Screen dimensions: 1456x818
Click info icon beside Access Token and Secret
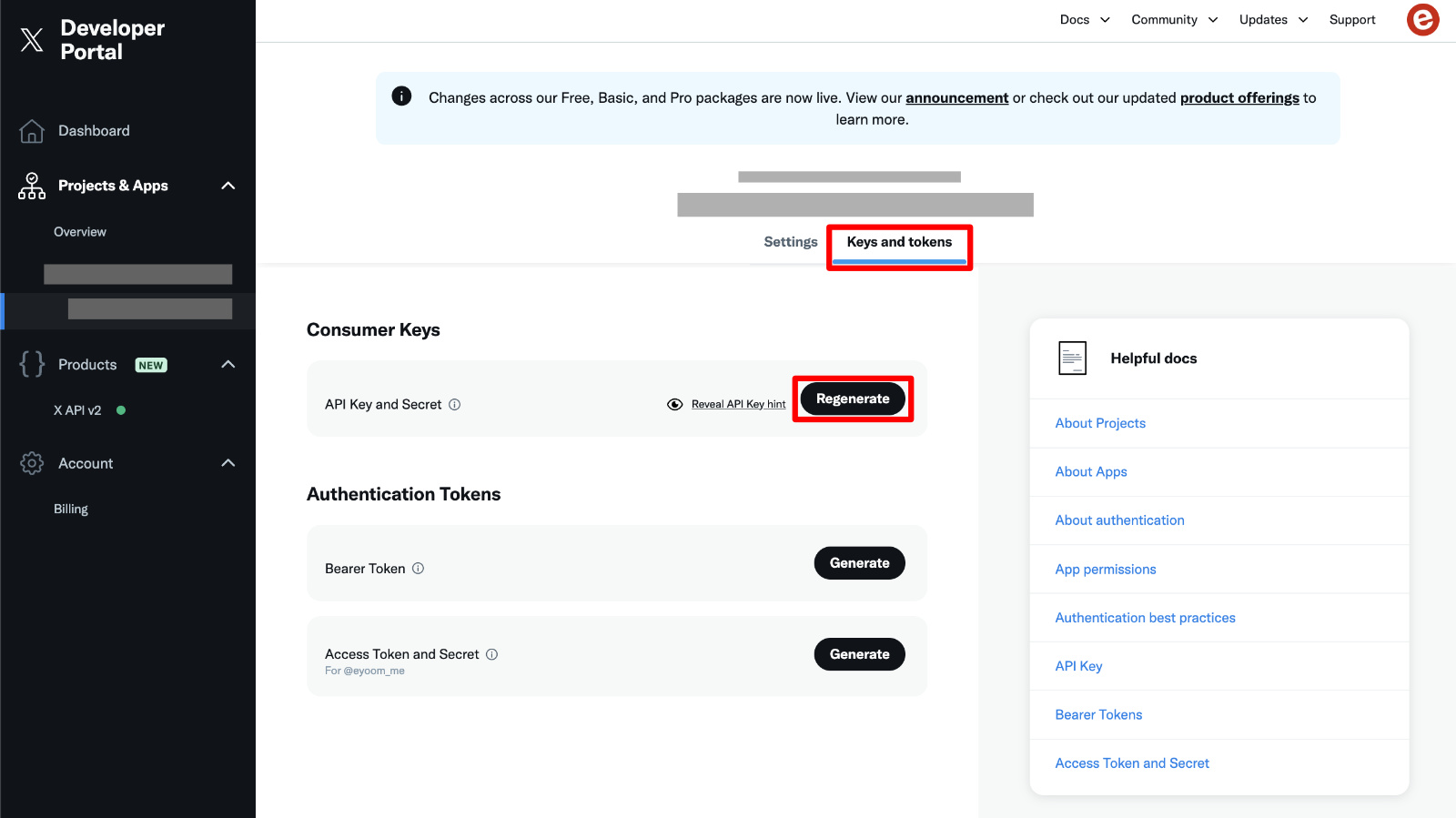pos(492,654)
